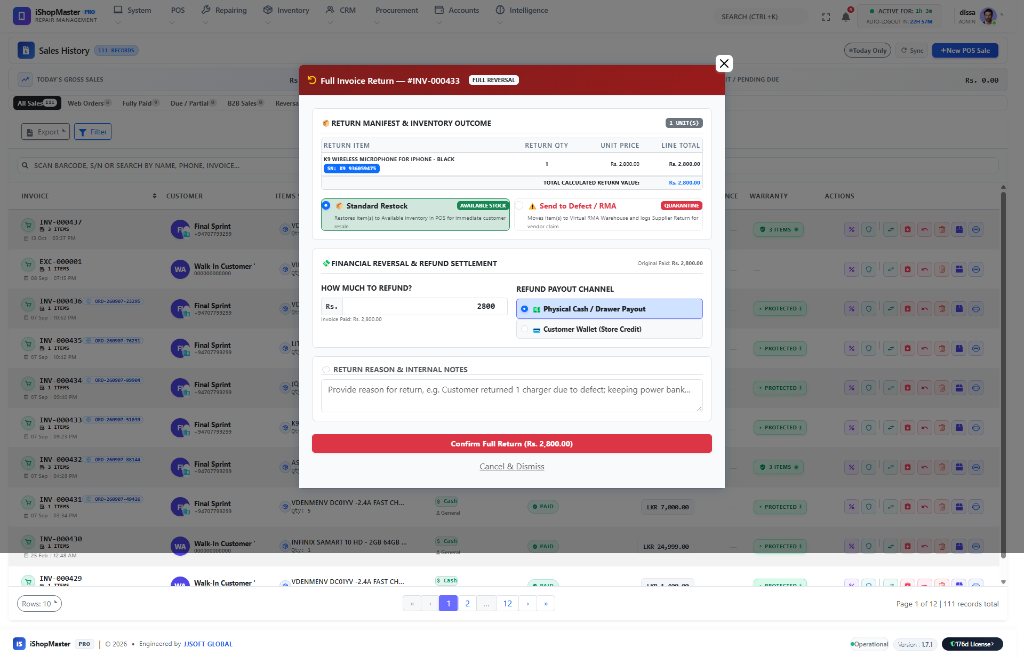Select Send to Defect / RMA option
Viewport: 1024px width, 658px height.
(x=609, y=215)
